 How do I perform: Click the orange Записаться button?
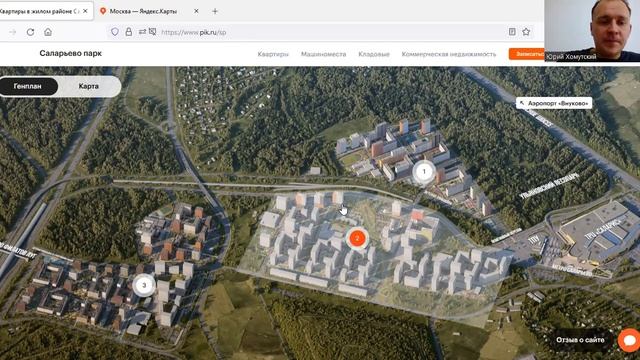pos(527,54)
